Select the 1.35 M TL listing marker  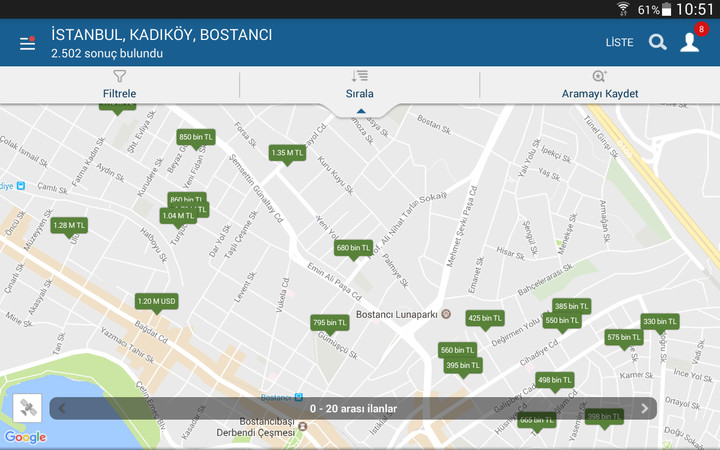(x=287, y=153)
